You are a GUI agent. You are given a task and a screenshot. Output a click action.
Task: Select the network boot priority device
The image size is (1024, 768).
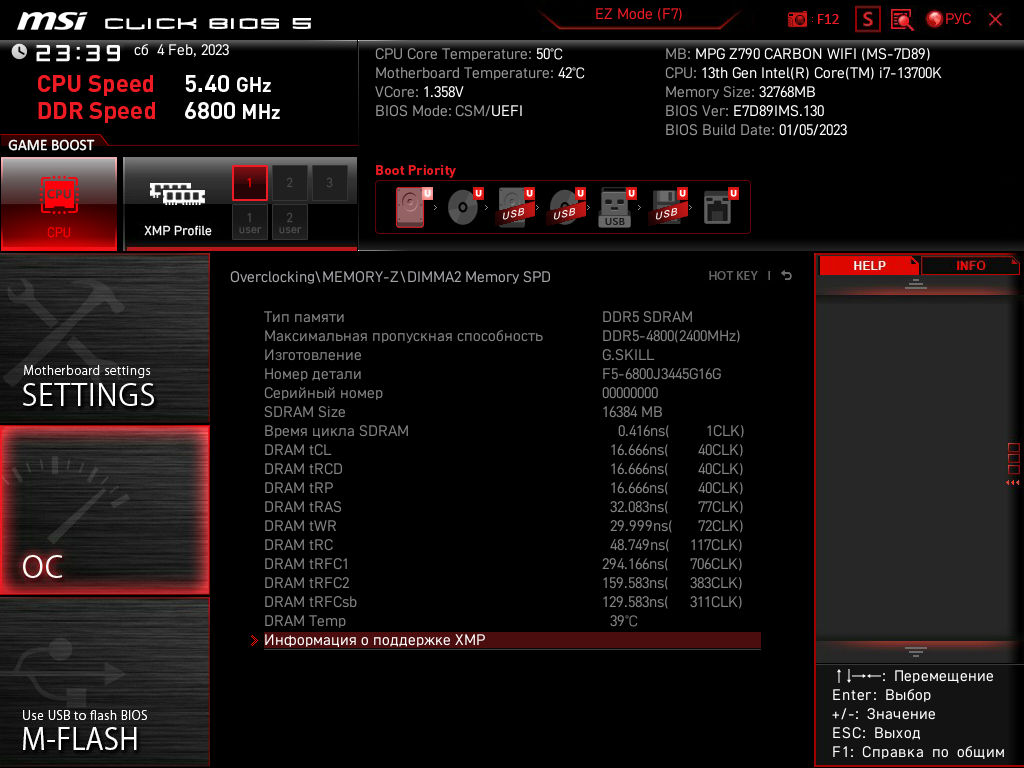point(720,207)
